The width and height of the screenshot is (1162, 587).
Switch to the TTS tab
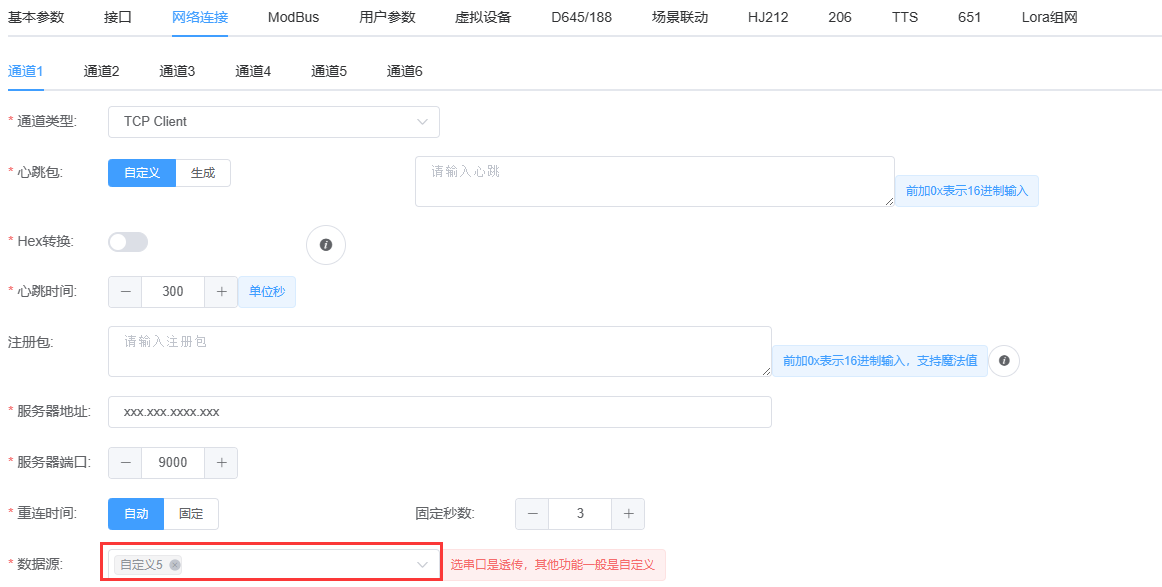(905, 17)
